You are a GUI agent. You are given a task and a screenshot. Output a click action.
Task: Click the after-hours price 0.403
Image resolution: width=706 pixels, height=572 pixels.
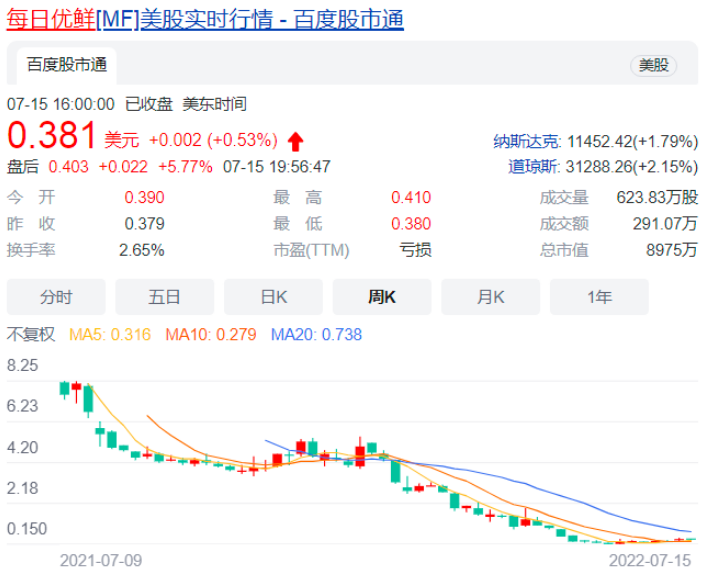[x=68, y=167]
